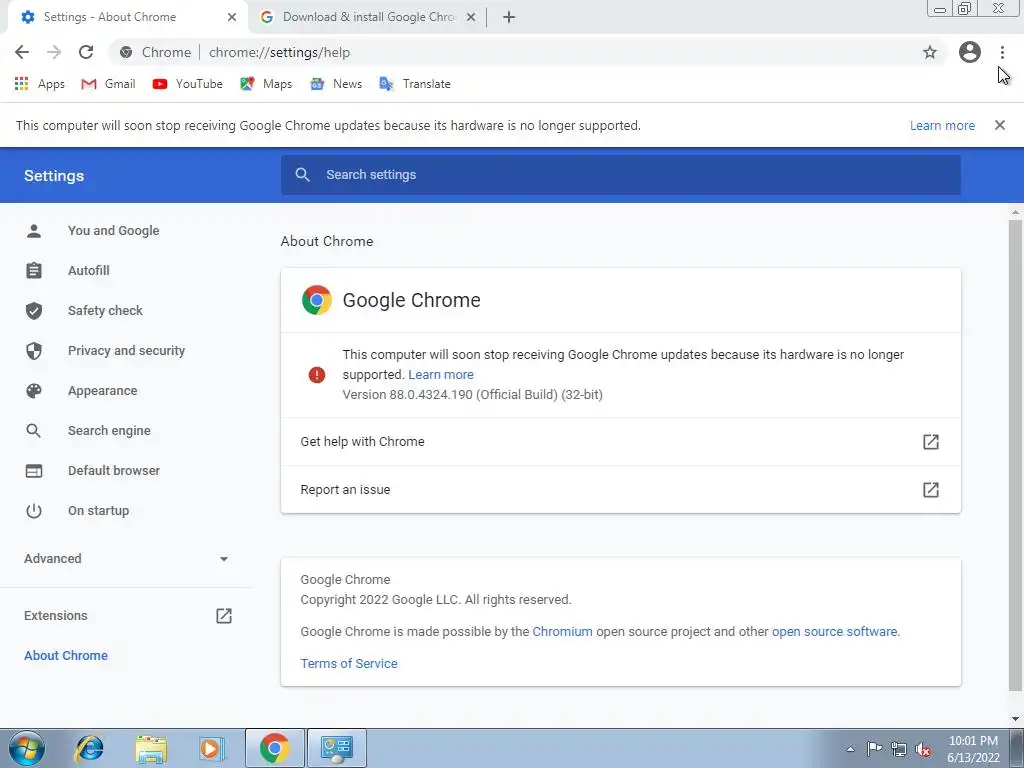The image size is (1024, 768).
Task: Click the Extensions external-link icon
Action: [223, 615]
